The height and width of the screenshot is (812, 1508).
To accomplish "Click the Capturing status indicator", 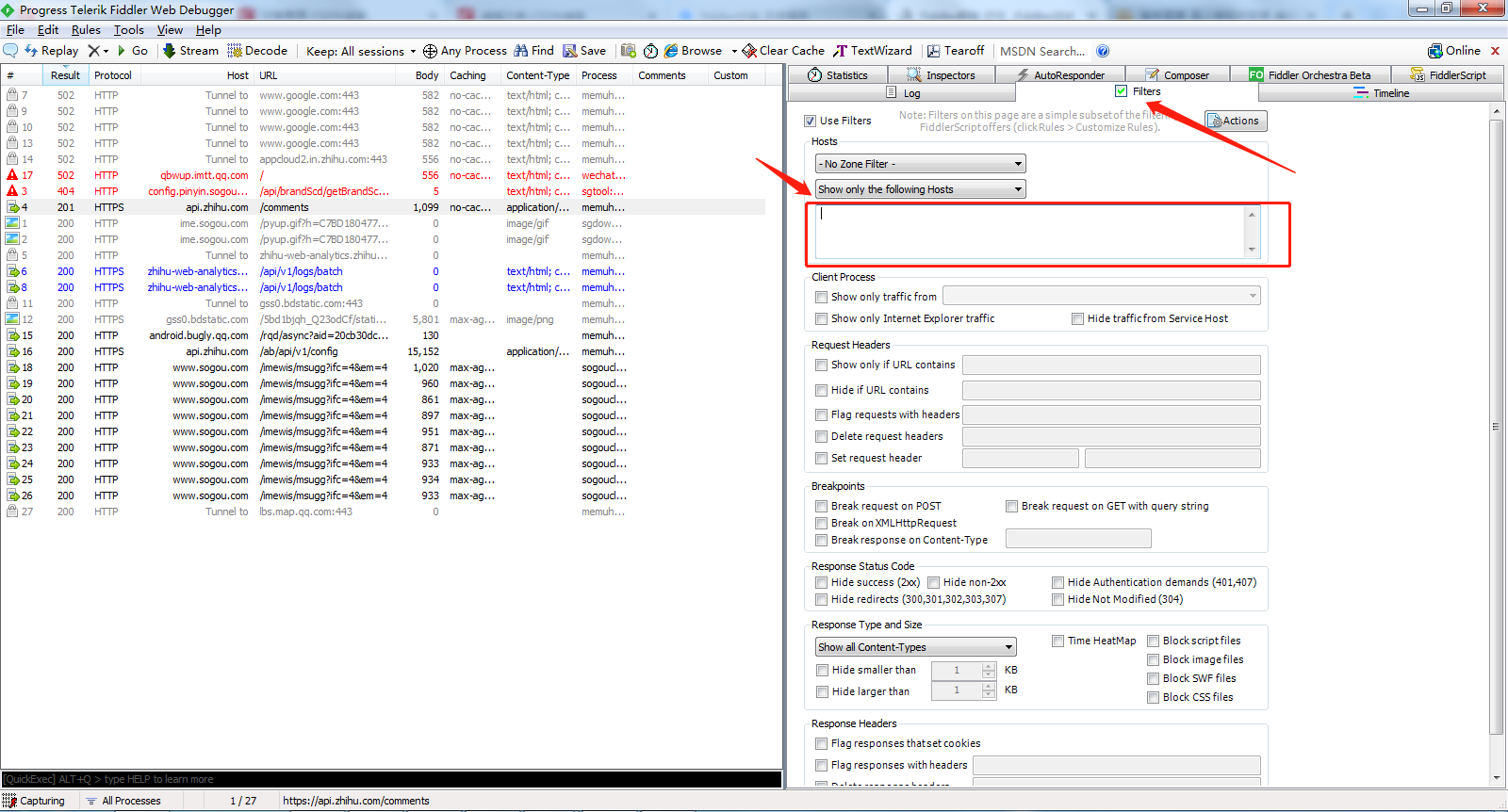I will [34, 801].
